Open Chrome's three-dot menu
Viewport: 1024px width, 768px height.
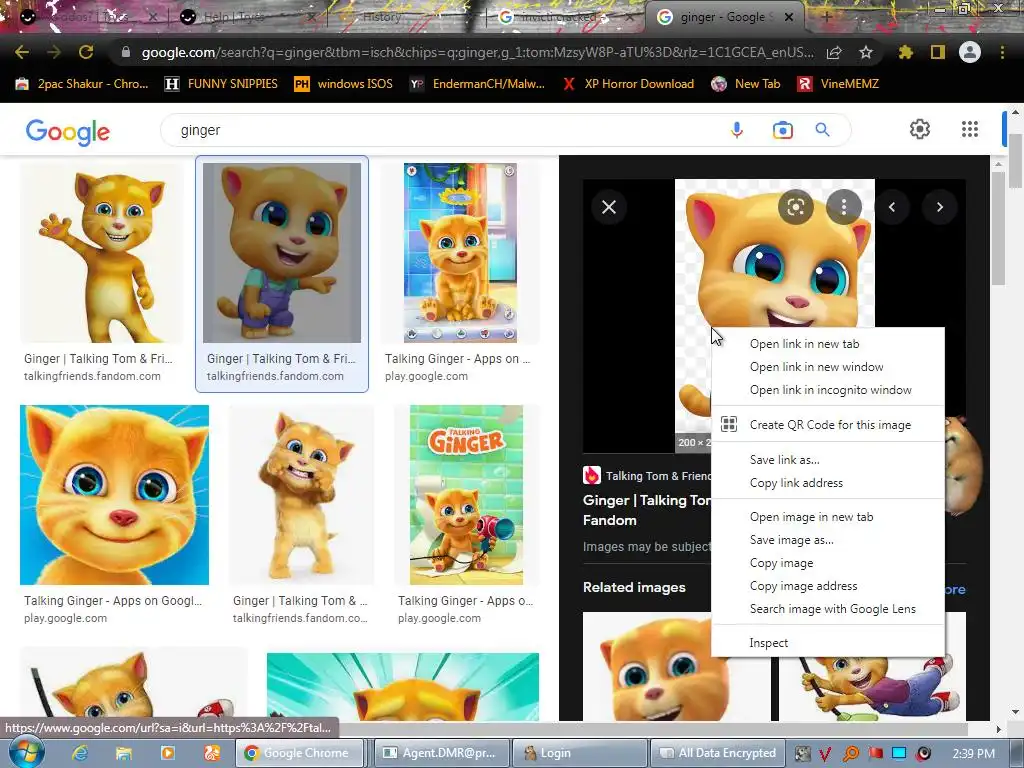(1002, 52)
